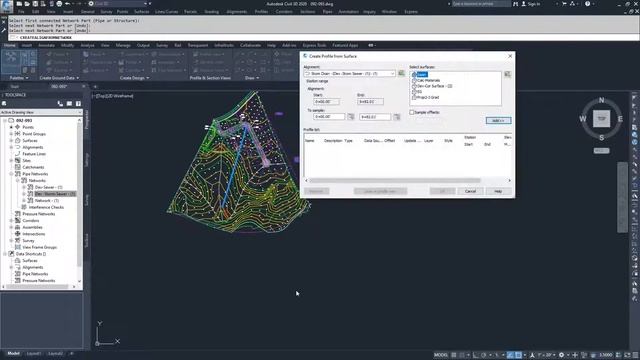This screenshot has width=640, height=360.
Task: Expand the Palettes ribbon panel arrow
Action: (x=27, y=78)
